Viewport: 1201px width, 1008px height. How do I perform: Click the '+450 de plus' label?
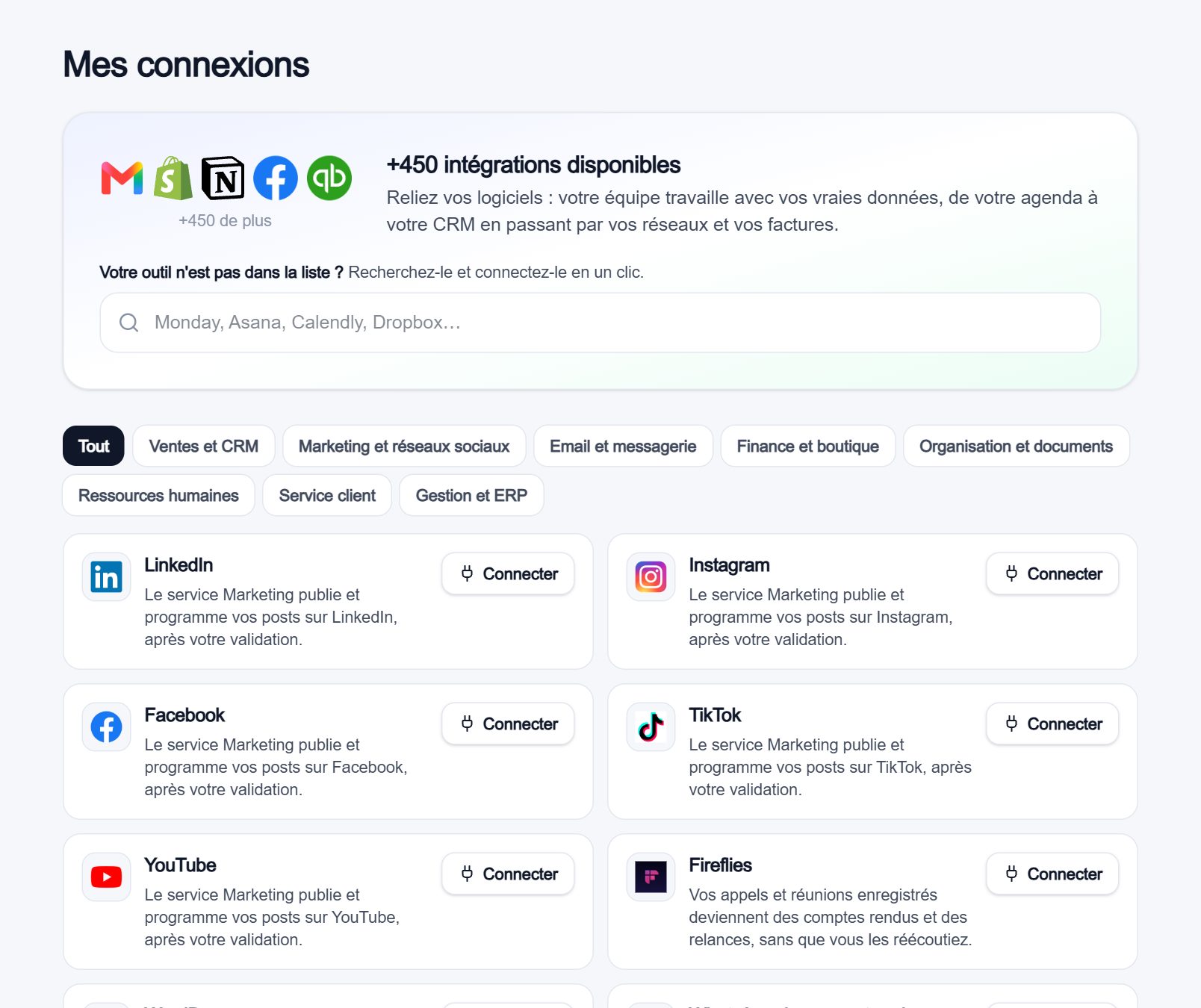[x=225, y=220]
